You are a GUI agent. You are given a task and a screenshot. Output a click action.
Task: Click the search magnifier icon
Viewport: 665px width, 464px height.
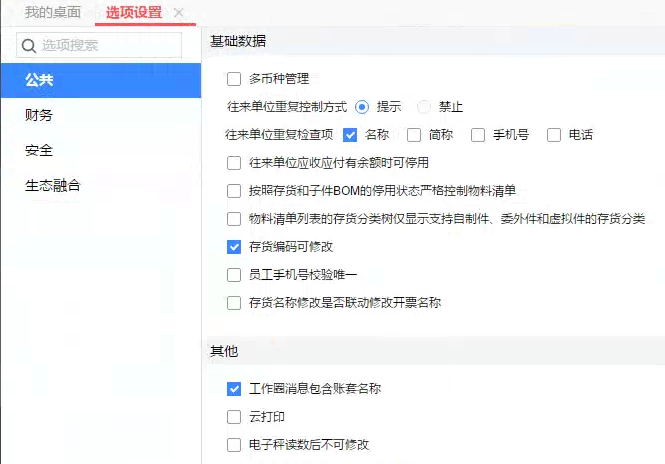(x=28, y=45)
